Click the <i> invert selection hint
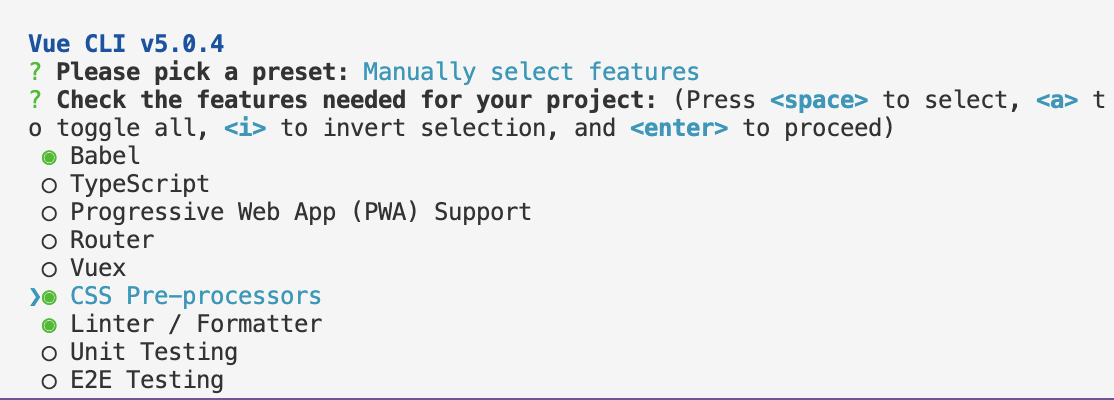This screenshot has height=400, width=1114. pyautogui.click(x=245, y=129)
